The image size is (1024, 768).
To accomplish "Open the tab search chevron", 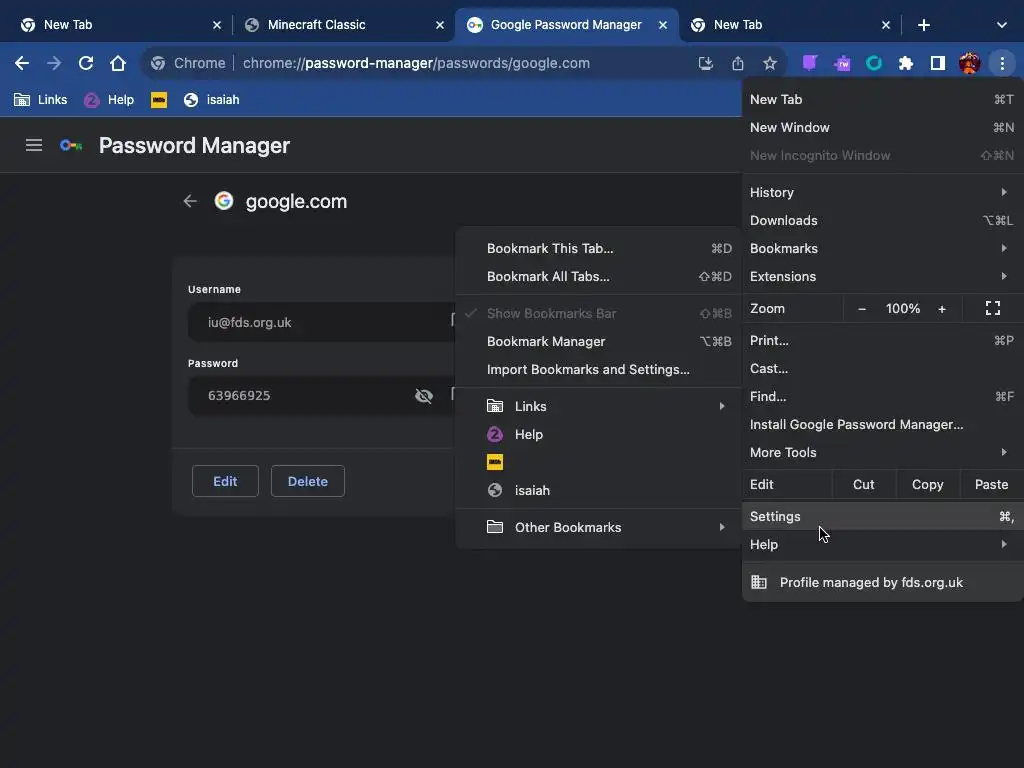I will pos(1002,25).
